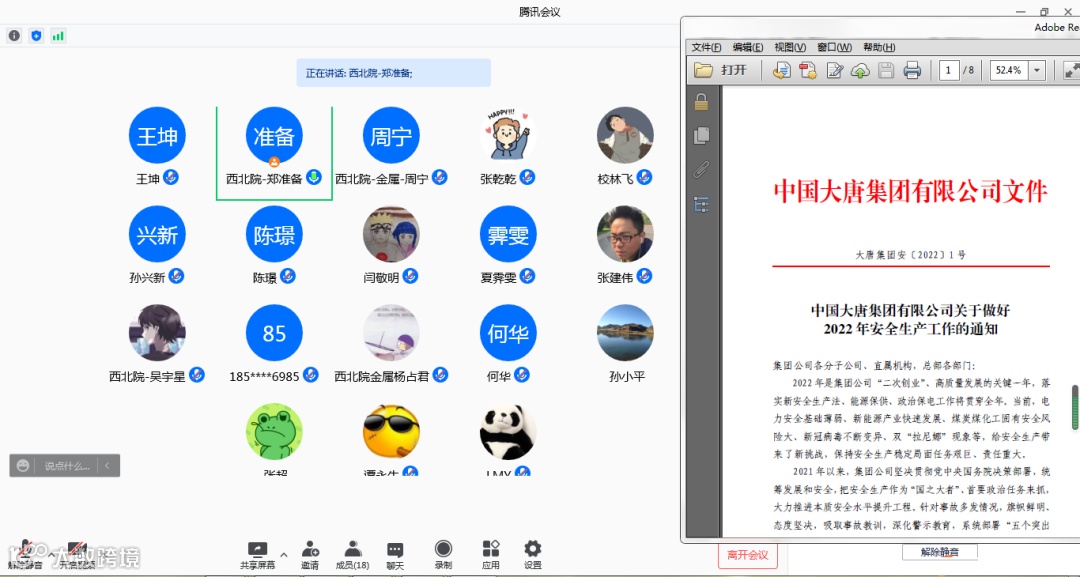This screenshot has height=577, width=1080.
Task: Click the 说点什么 chat input field
Action: click(67, 466)
